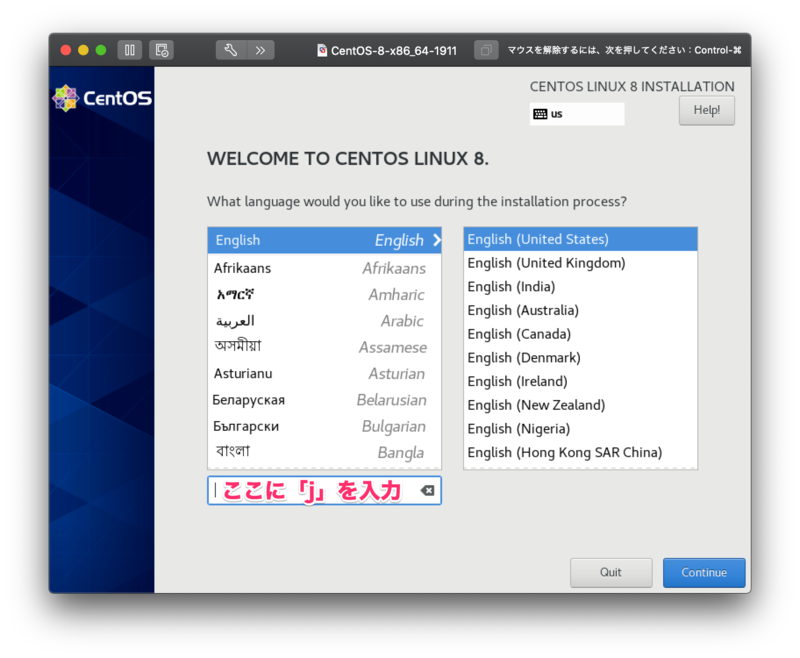Click the multi-window icon in title bar
The image size is (800, 658).
tap(486, 50)
